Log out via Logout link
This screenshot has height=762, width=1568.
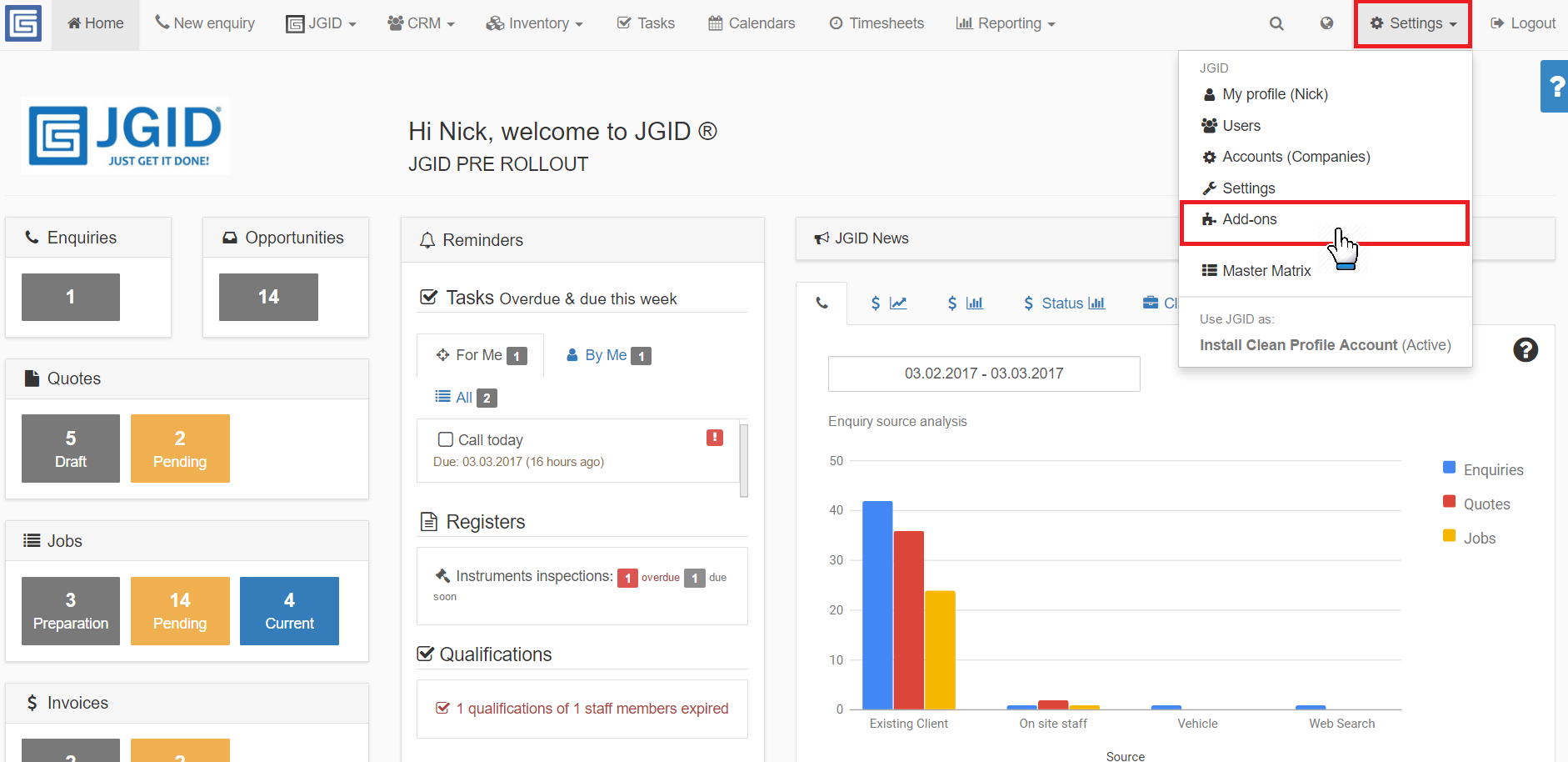[x=1523, y=23]
